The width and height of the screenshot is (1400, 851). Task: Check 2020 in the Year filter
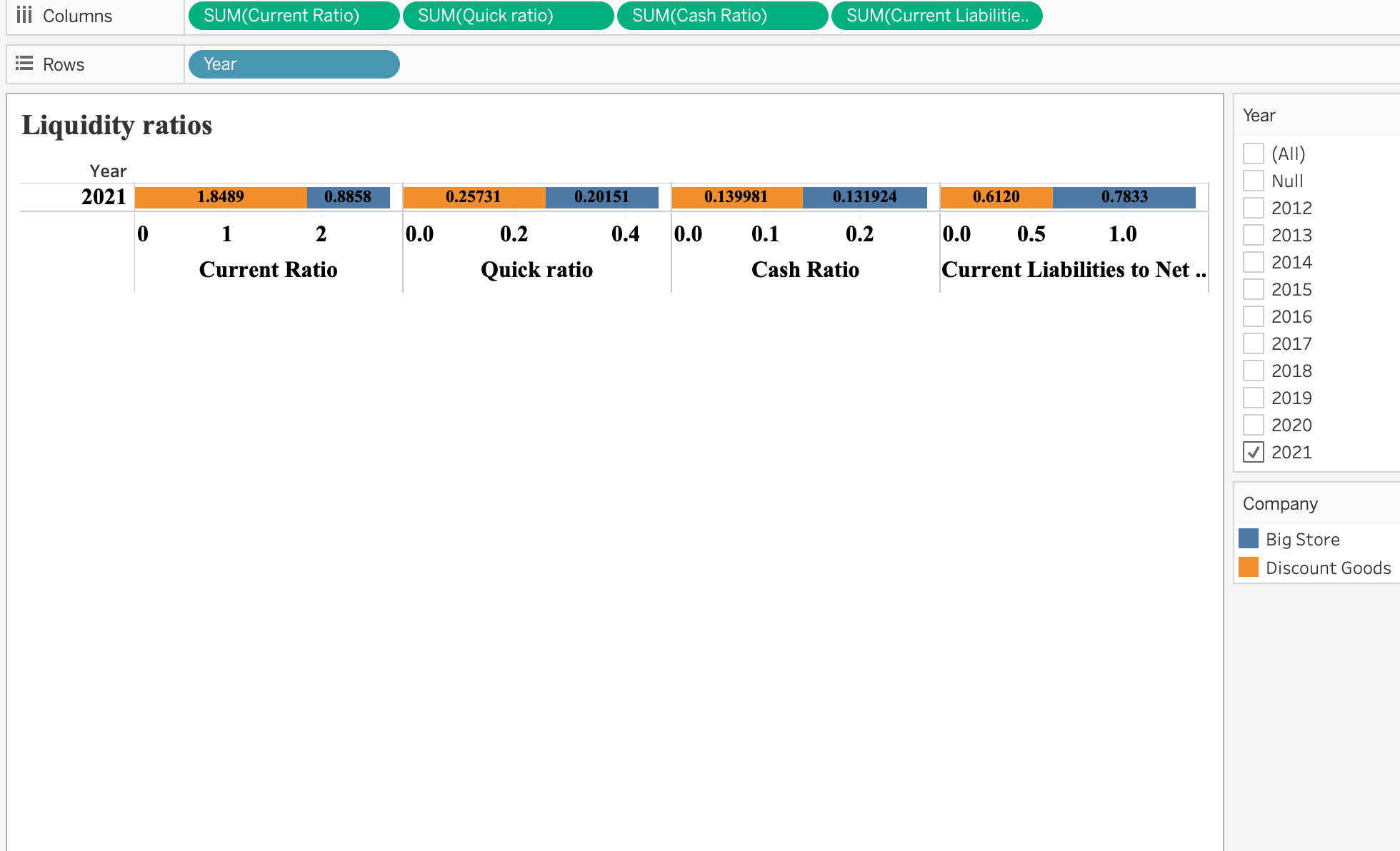click(x=1254, y=425)
